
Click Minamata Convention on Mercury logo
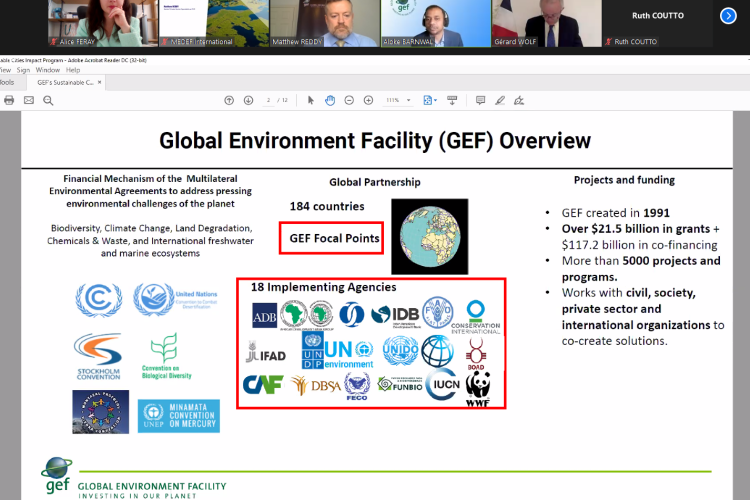coord(179,416)
